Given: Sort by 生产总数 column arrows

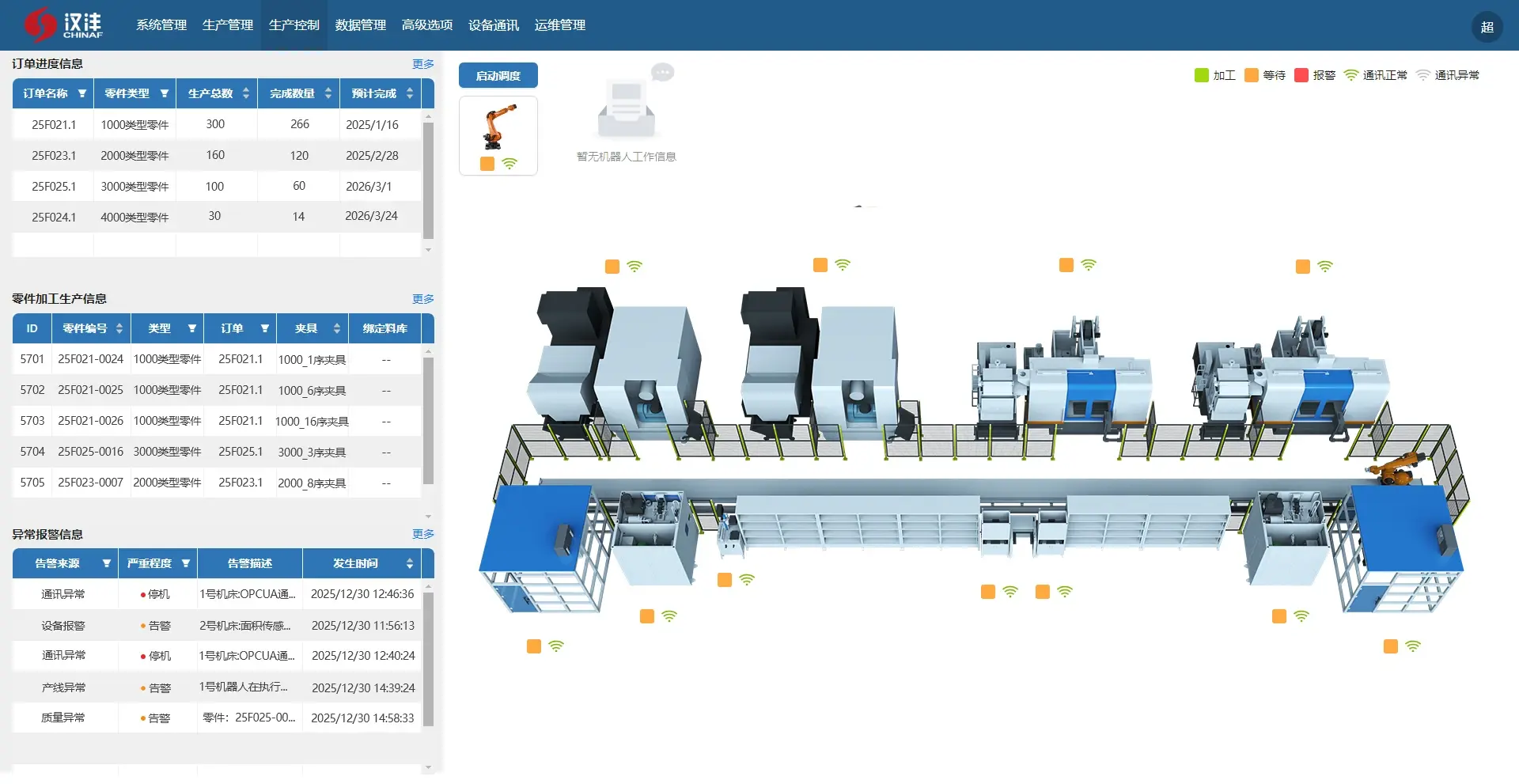Looking at the screenshot, I should point(246,93).
